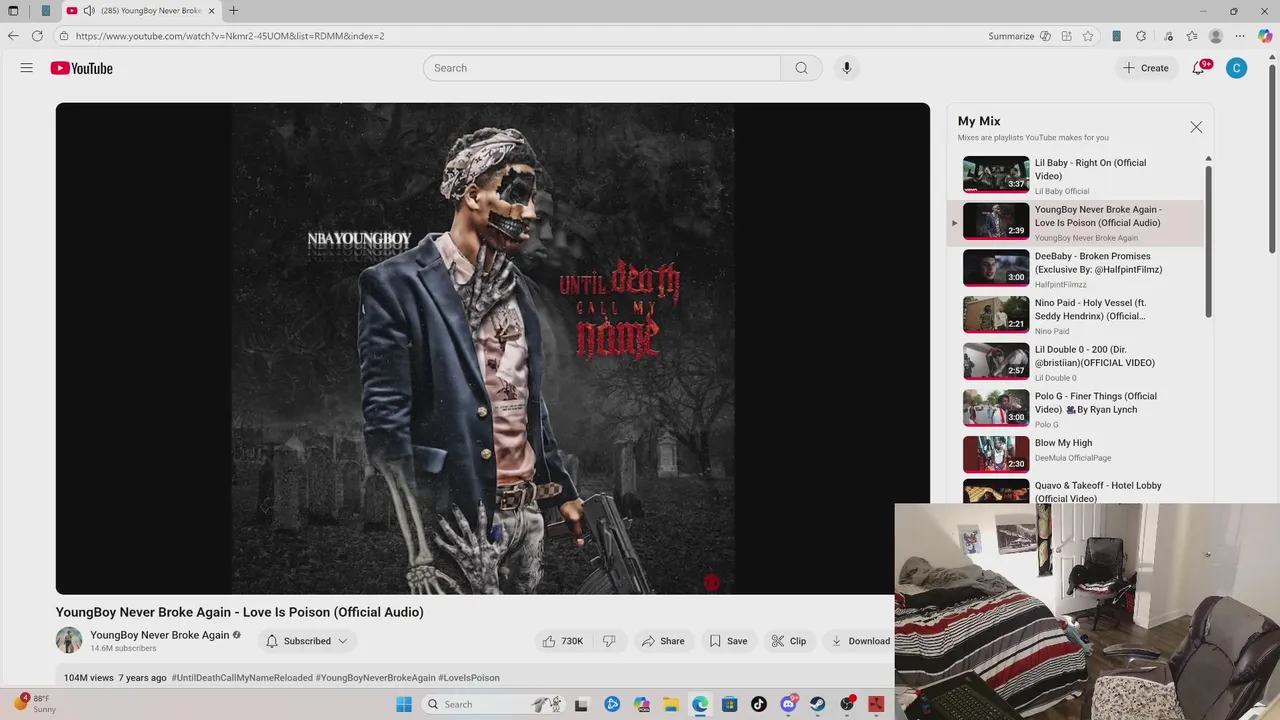Select the currently playing Love Is Poison entry

[1076, 222]
